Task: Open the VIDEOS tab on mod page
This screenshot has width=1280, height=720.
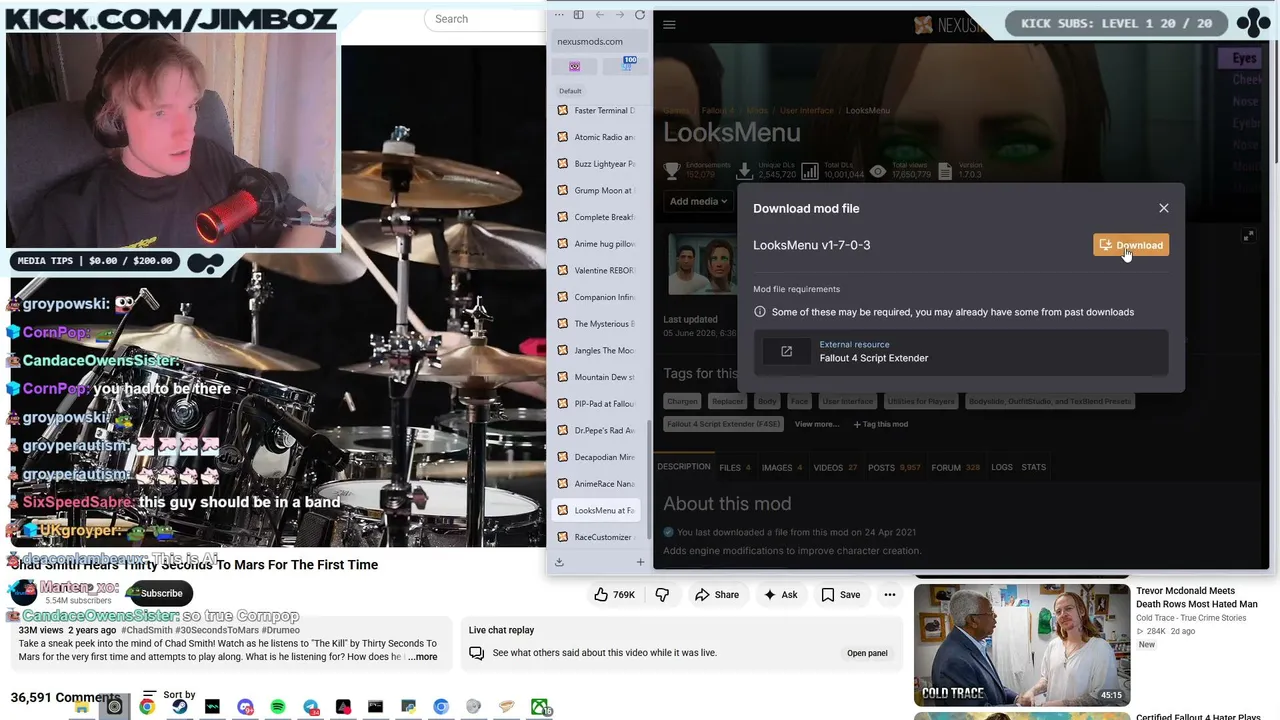Action: [835, 467]
